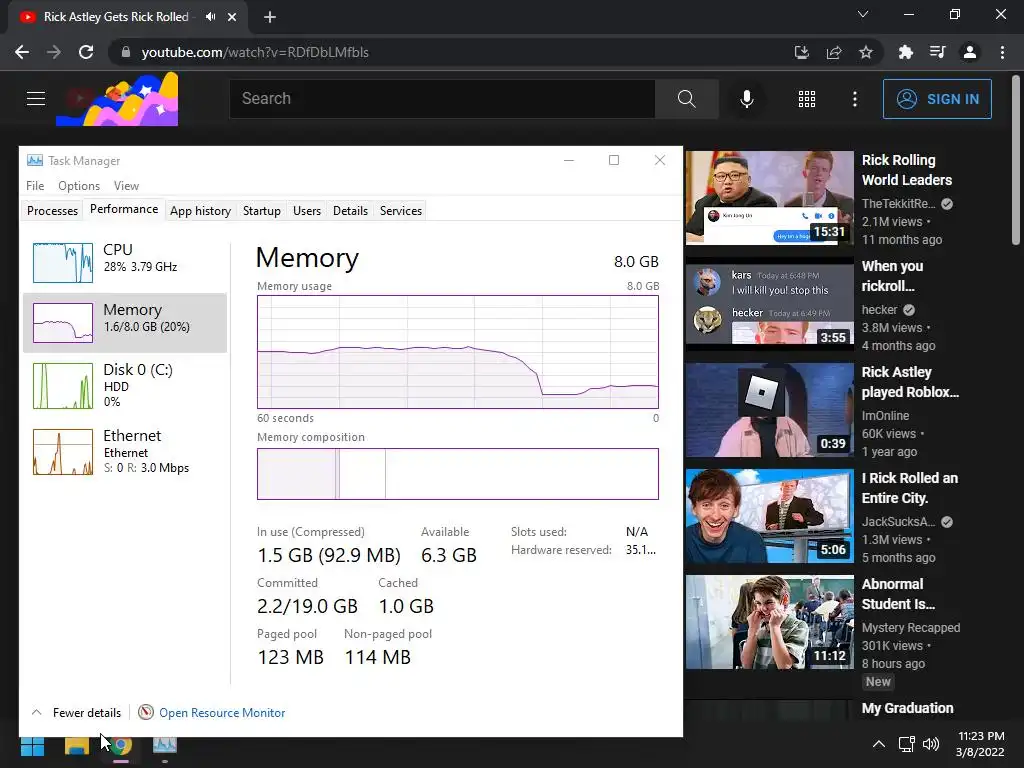Click the Mystery Recapped channel name
This screenshot has width=1024, height=768.
pos(911,628)
